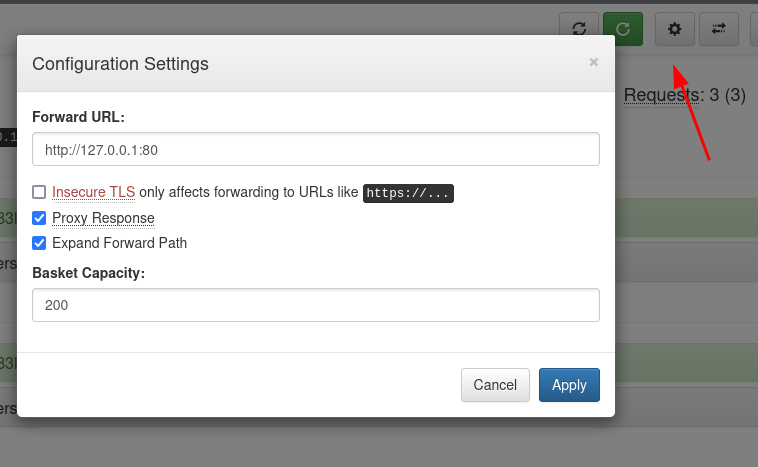
Task: Click the red Insecure TLS label text
Action: pyautogui.click(x=93, y=192)
